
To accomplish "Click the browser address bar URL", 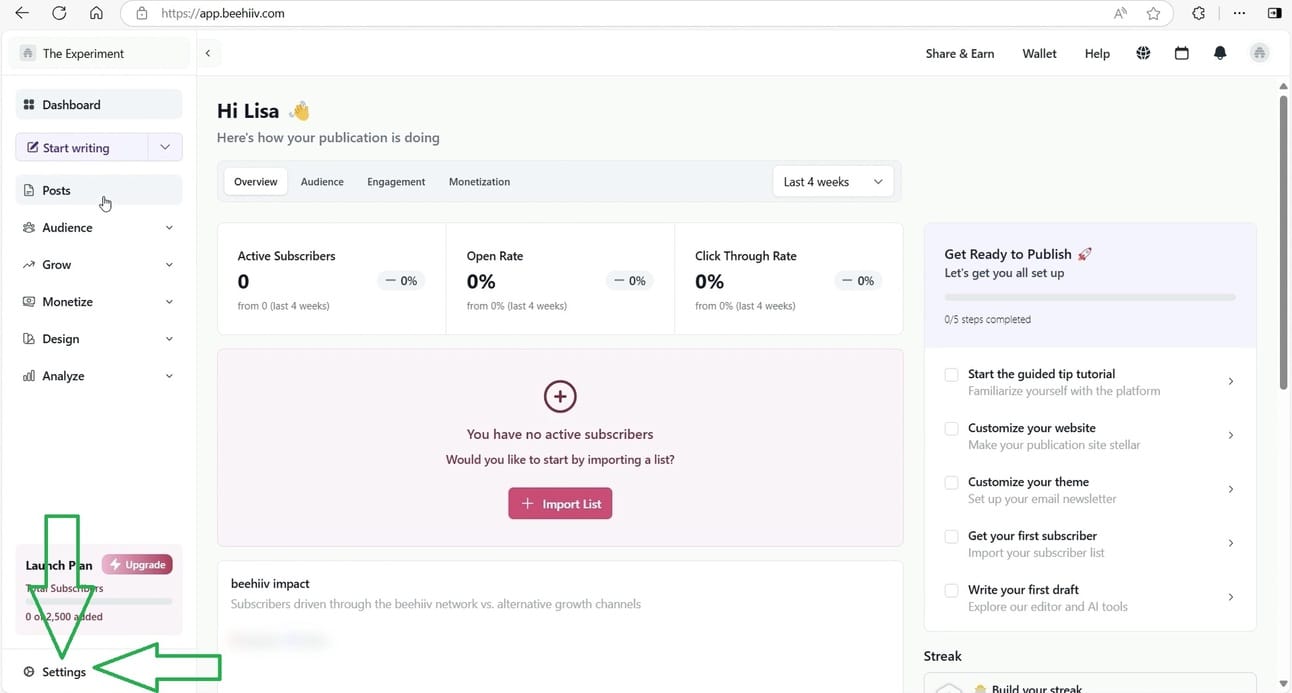I will point(223,14).
